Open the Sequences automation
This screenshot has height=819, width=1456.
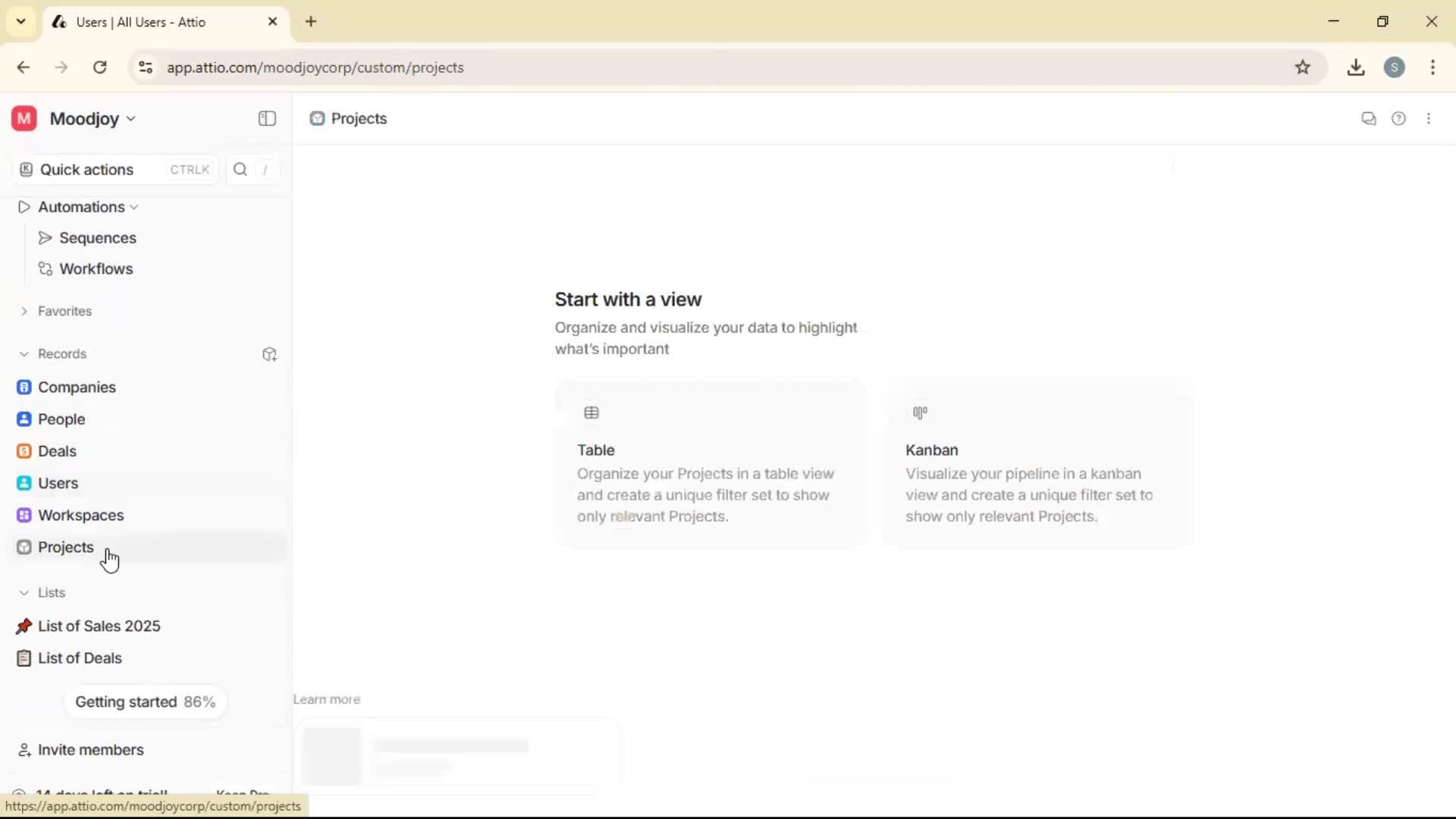[x=98, y=237]
